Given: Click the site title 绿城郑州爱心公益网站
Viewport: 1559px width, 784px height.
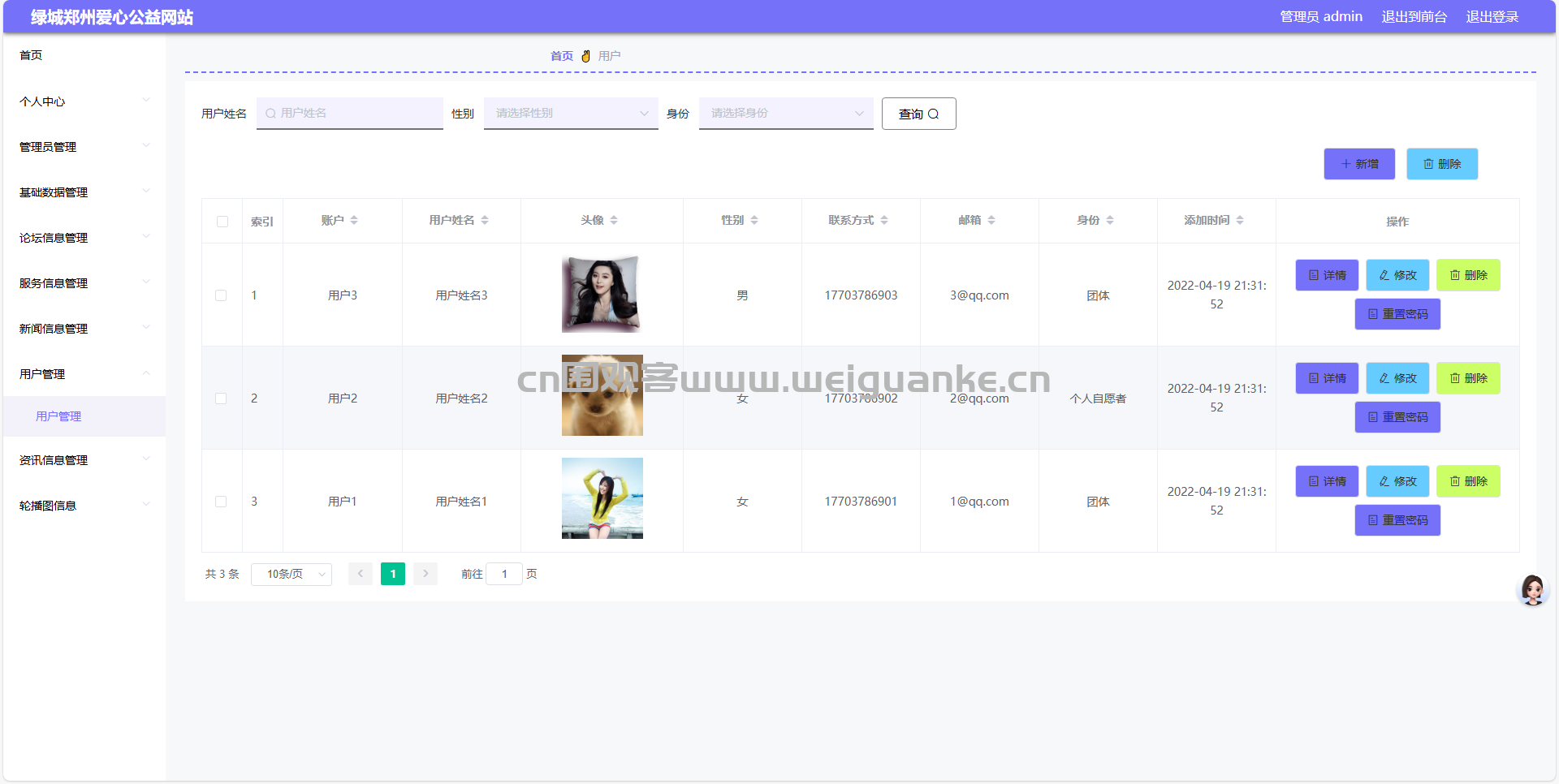Looking at the screenshot, I should [112, 17].
